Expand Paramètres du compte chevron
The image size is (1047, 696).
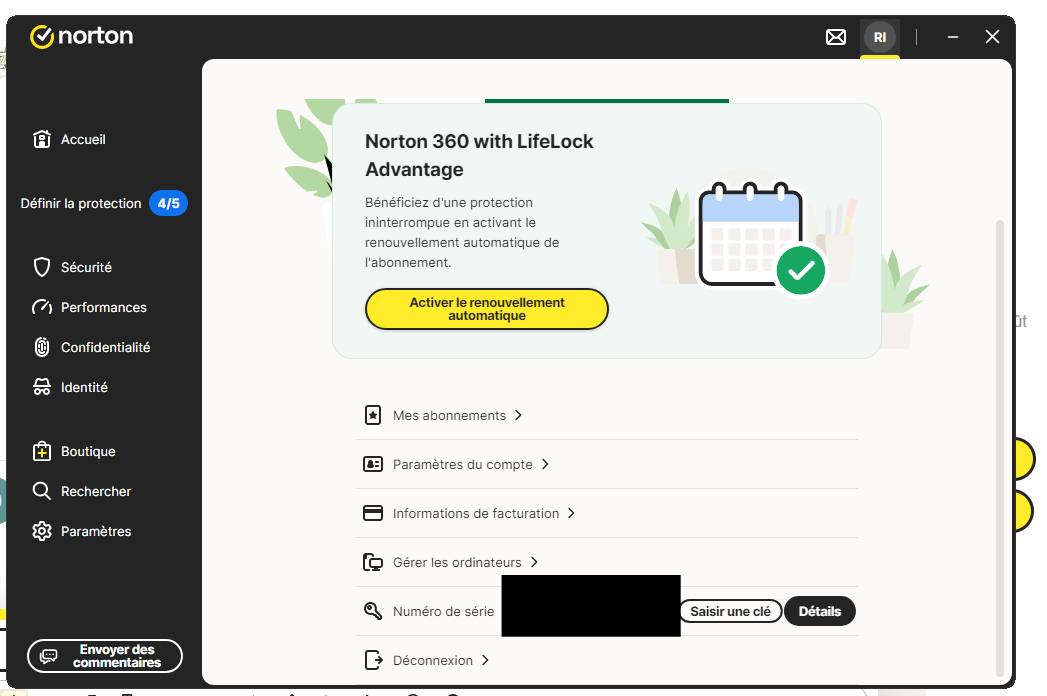546,464
